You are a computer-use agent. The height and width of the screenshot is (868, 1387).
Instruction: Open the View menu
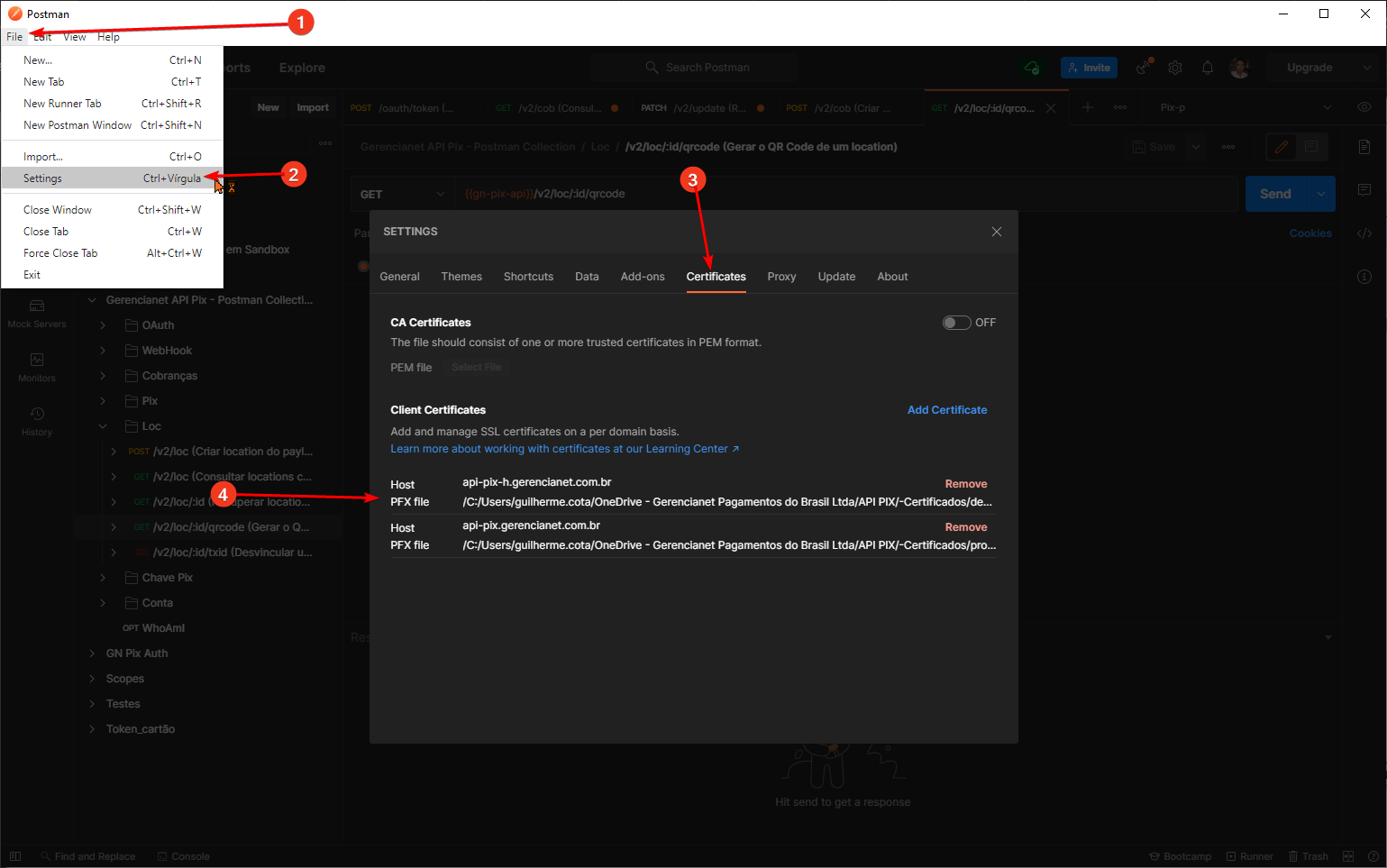(75, 37)
